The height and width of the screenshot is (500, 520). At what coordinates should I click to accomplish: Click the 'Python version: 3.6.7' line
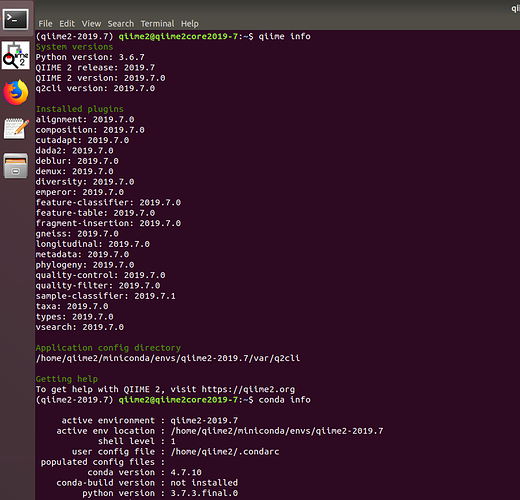[x=90, y=57]
